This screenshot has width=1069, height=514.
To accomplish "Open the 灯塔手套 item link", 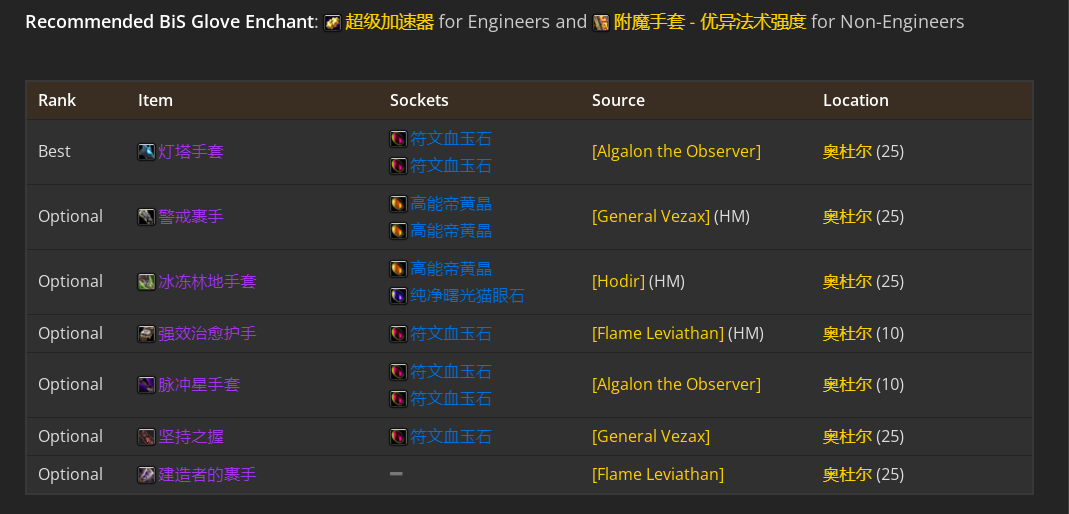I will 191,151.
